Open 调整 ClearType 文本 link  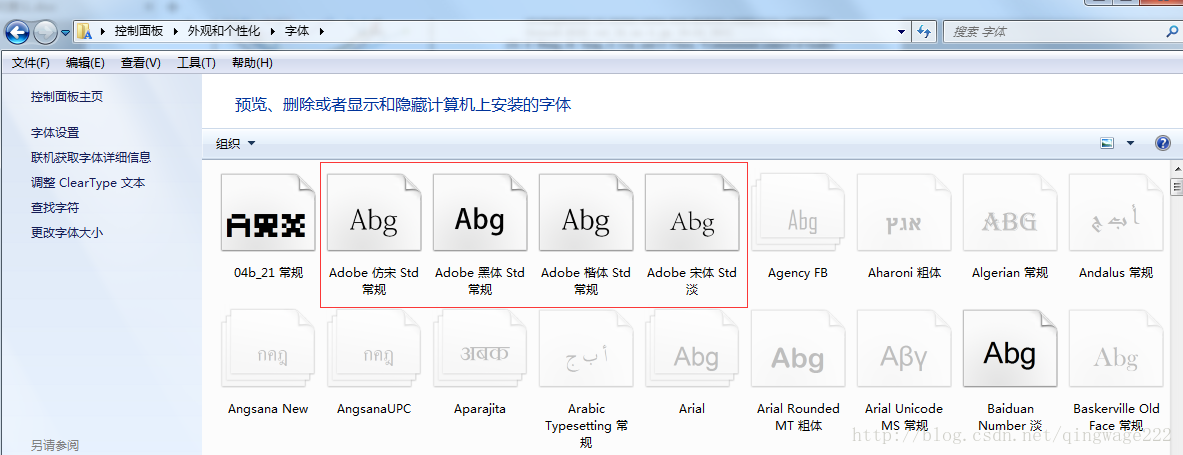click(88, 183)
